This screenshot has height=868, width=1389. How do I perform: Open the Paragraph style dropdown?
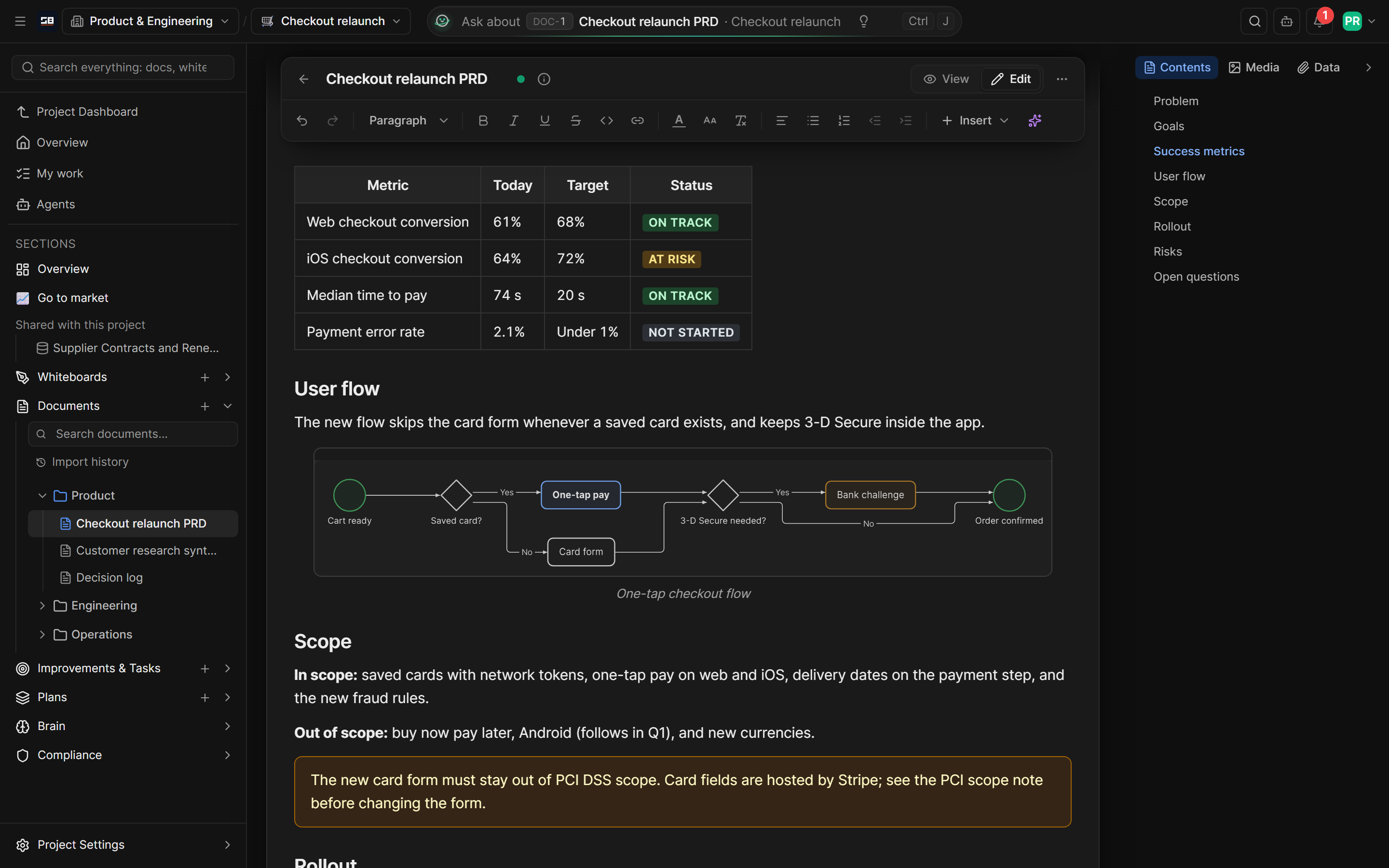[x=408, y=121]
